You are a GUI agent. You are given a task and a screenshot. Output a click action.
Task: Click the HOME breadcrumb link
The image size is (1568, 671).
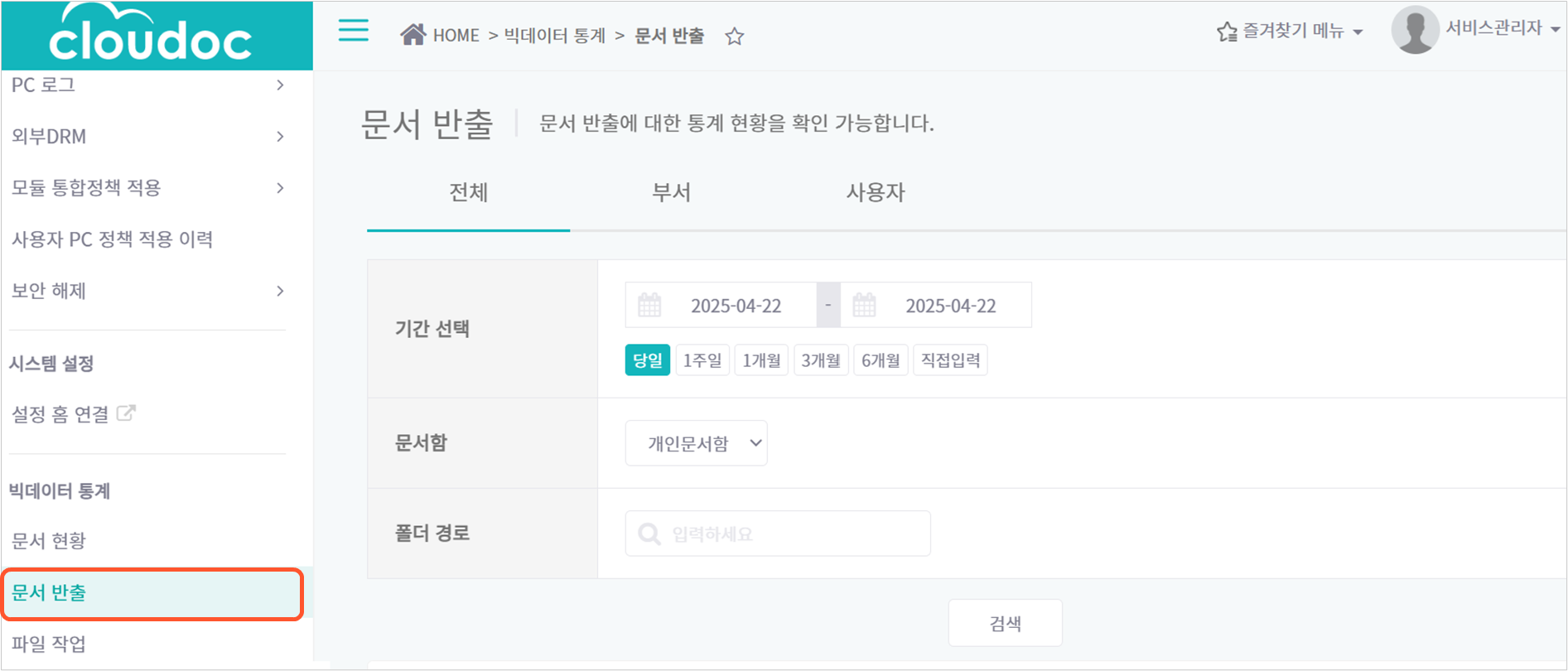coord(456,36)
